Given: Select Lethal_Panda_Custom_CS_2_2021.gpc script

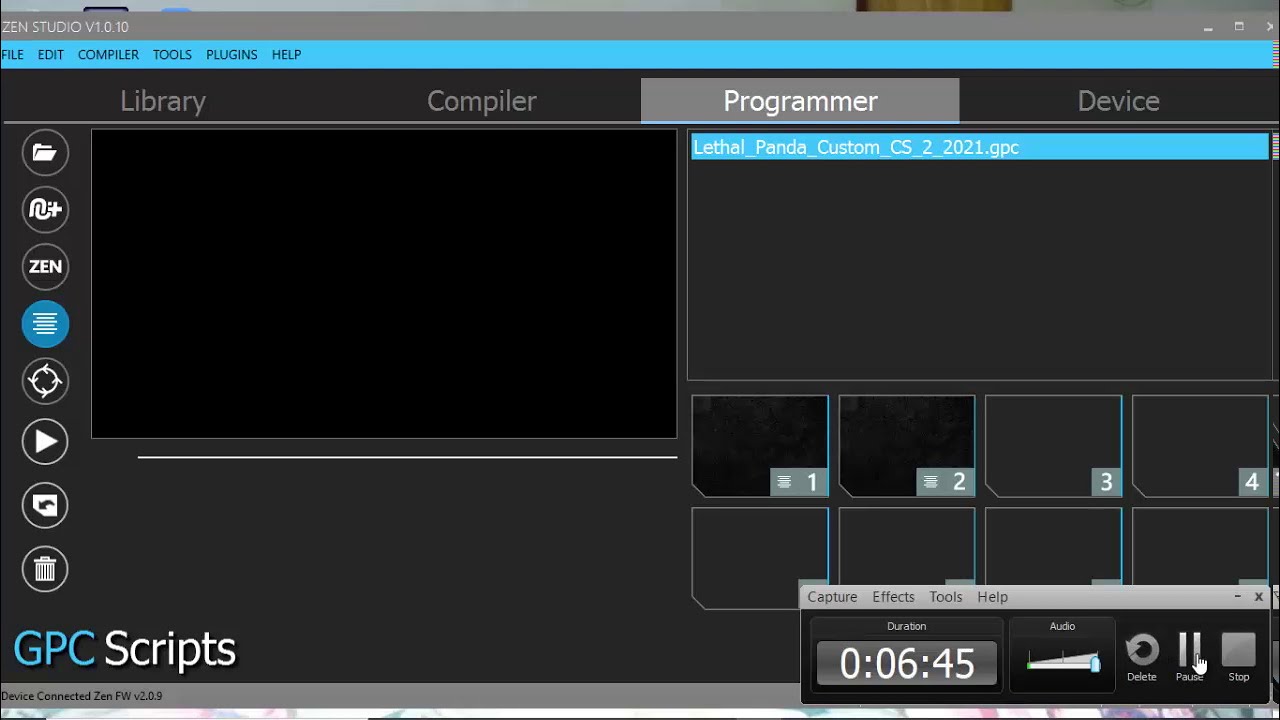Looking at the screenshot, I should click(x=980, y=147).
